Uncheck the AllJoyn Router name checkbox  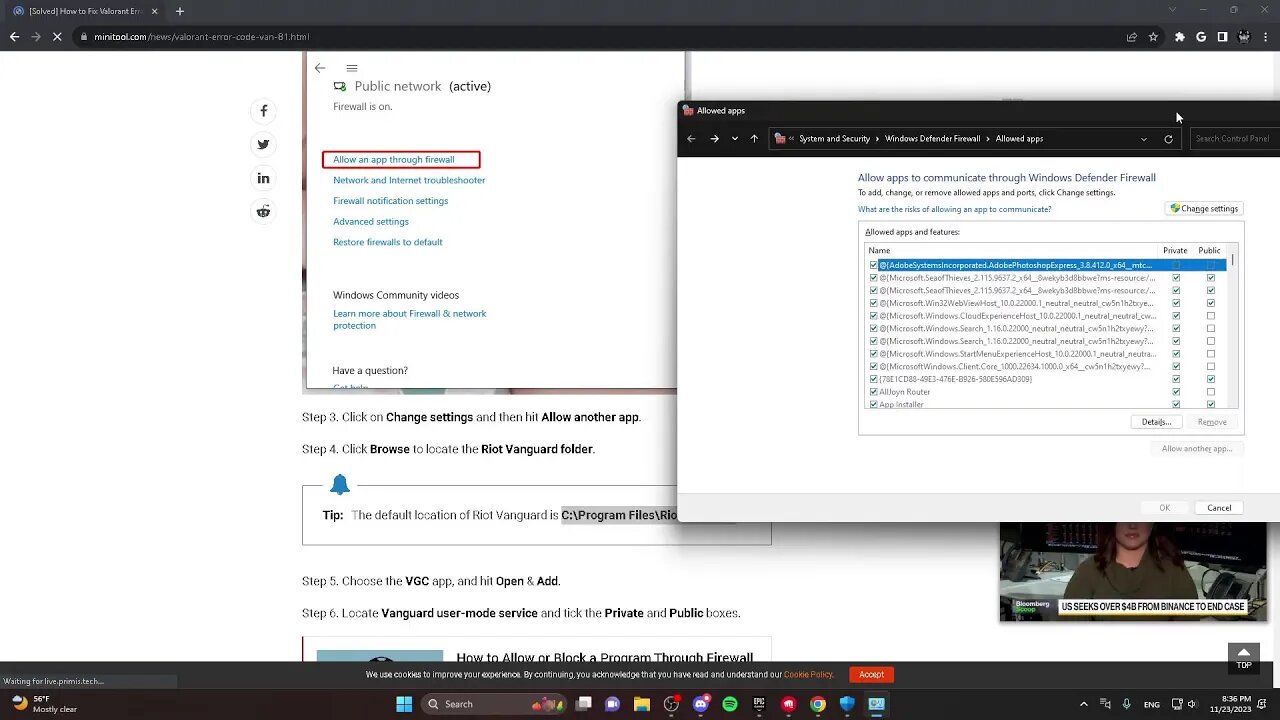[873, 392]
